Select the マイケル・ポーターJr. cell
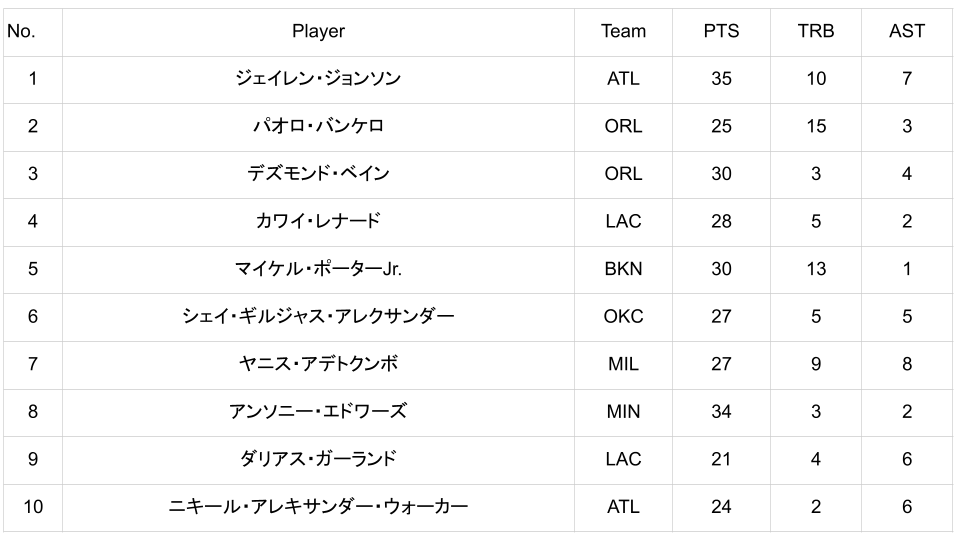The height and width of the screenshot is (540, 960). (x=318, y=269)
